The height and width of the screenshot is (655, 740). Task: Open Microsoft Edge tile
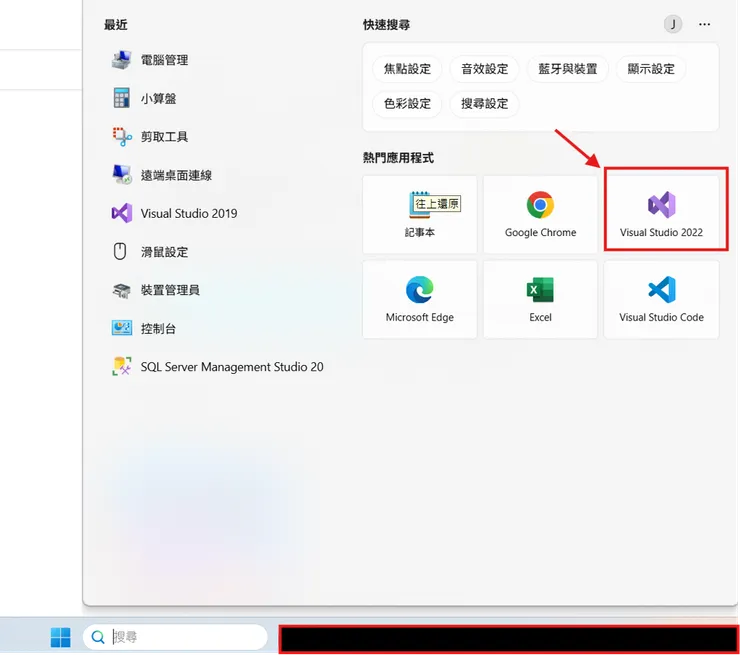[x=420, y=299]
